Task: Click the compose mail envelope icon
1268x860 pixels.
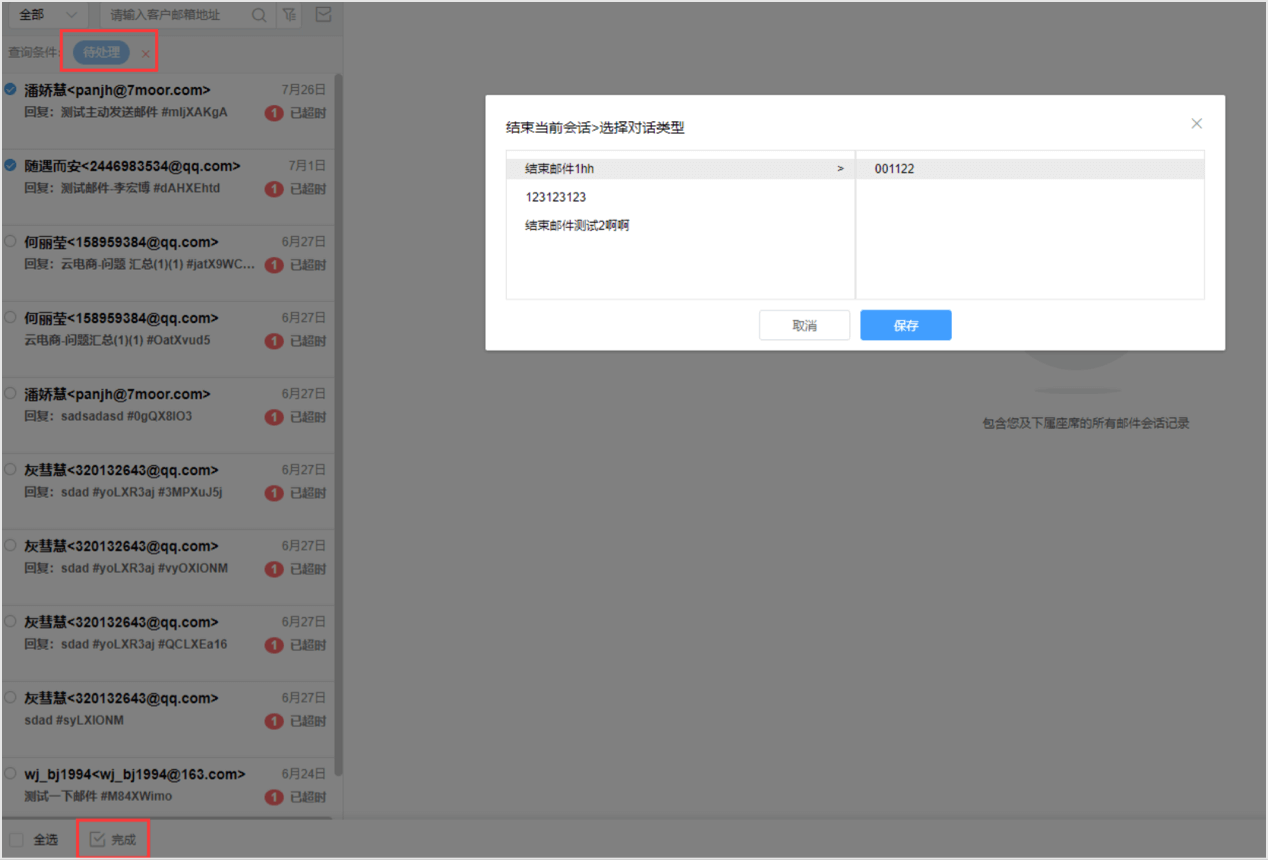Action: [323, 15]
